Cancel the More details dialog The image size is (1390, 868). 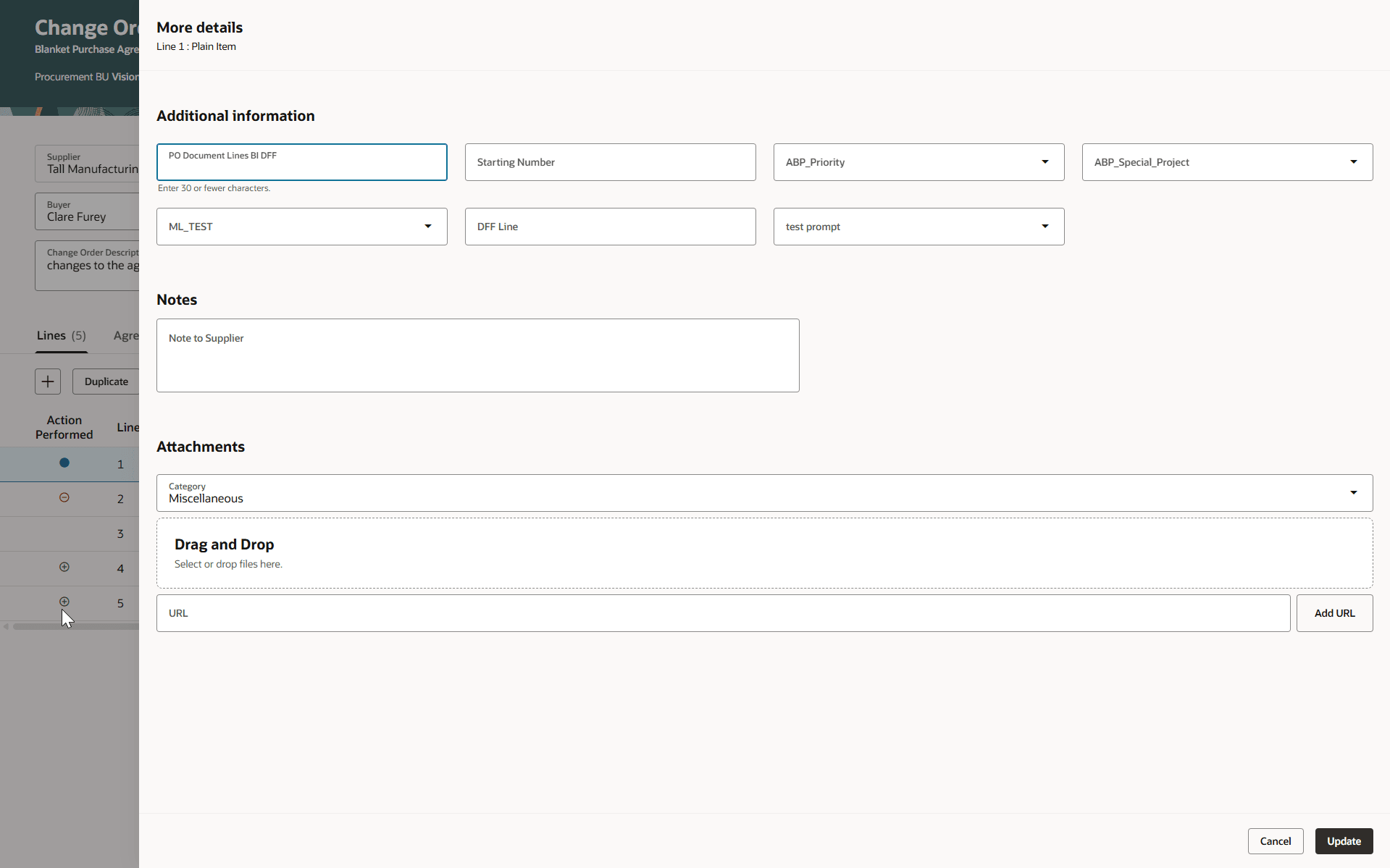click(x=1275, y=841)
